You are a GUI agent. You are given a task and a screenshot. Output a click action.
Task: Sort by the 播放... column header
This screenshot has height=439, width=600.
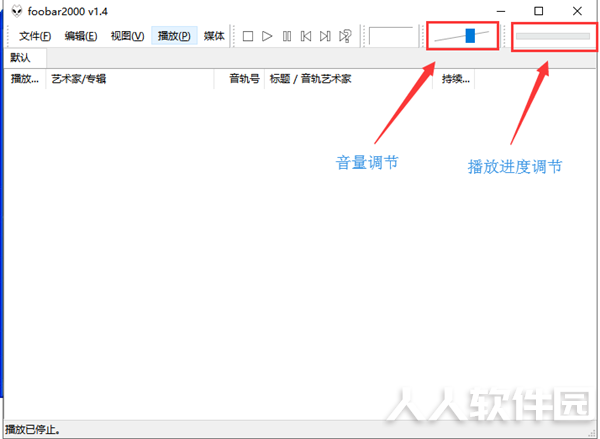pos(25,79)
